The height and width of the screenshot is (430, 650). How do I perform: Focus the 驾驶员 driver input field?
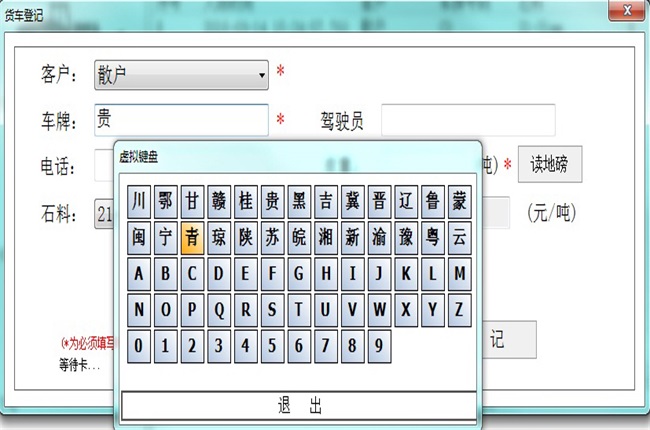(x=467, y=120)
